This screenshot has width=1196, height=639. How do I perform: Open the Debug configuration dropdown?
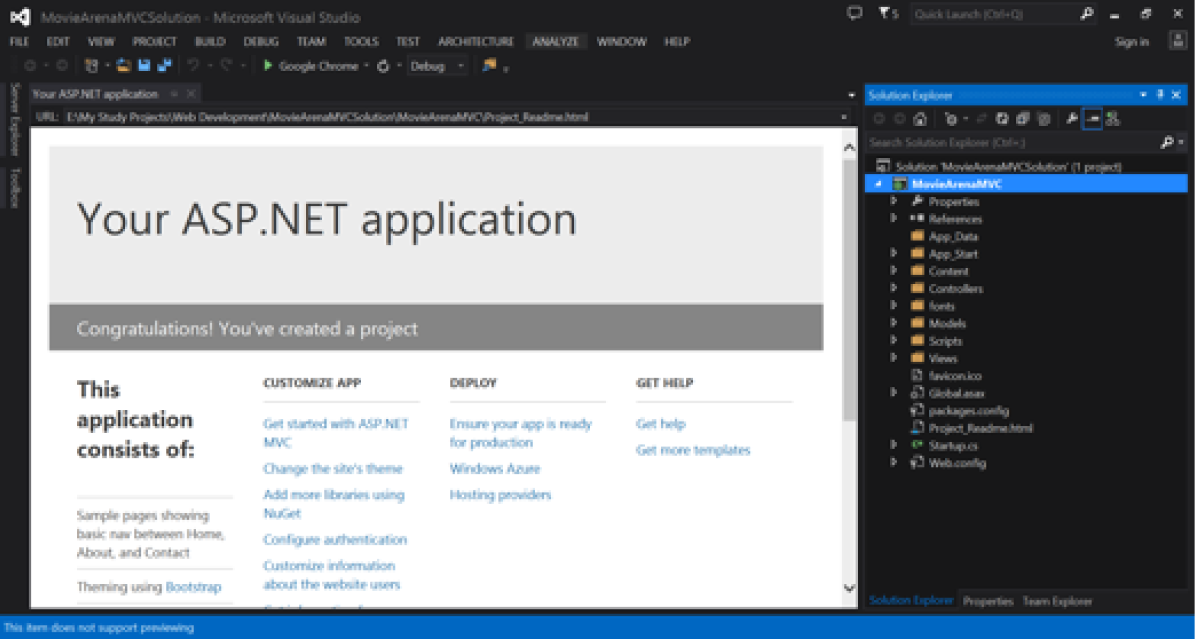pyautogui.click(x=461, y=66)
